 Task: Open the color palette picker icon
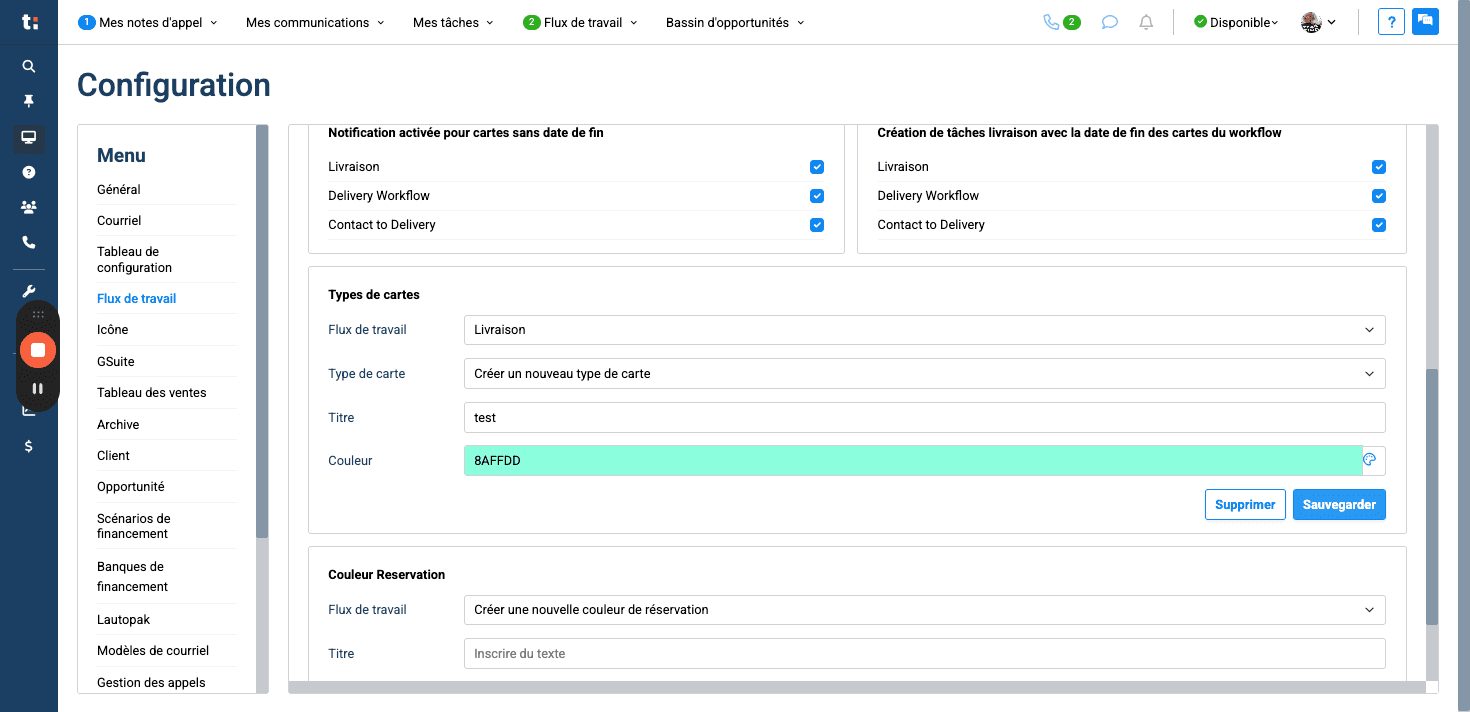tap(1370, 460)
